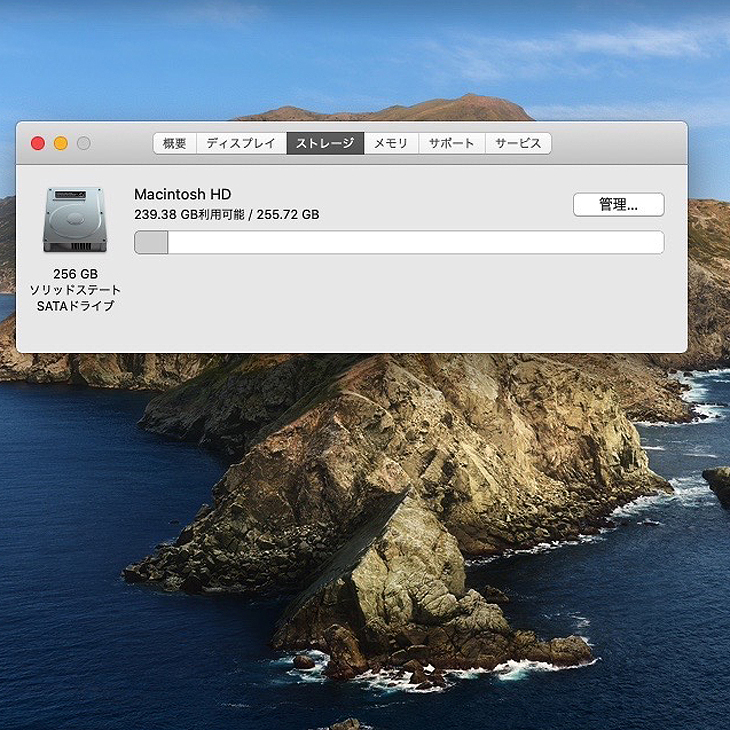
Task: Click the gray used segment of storage bar
Action: click(151, 243)
